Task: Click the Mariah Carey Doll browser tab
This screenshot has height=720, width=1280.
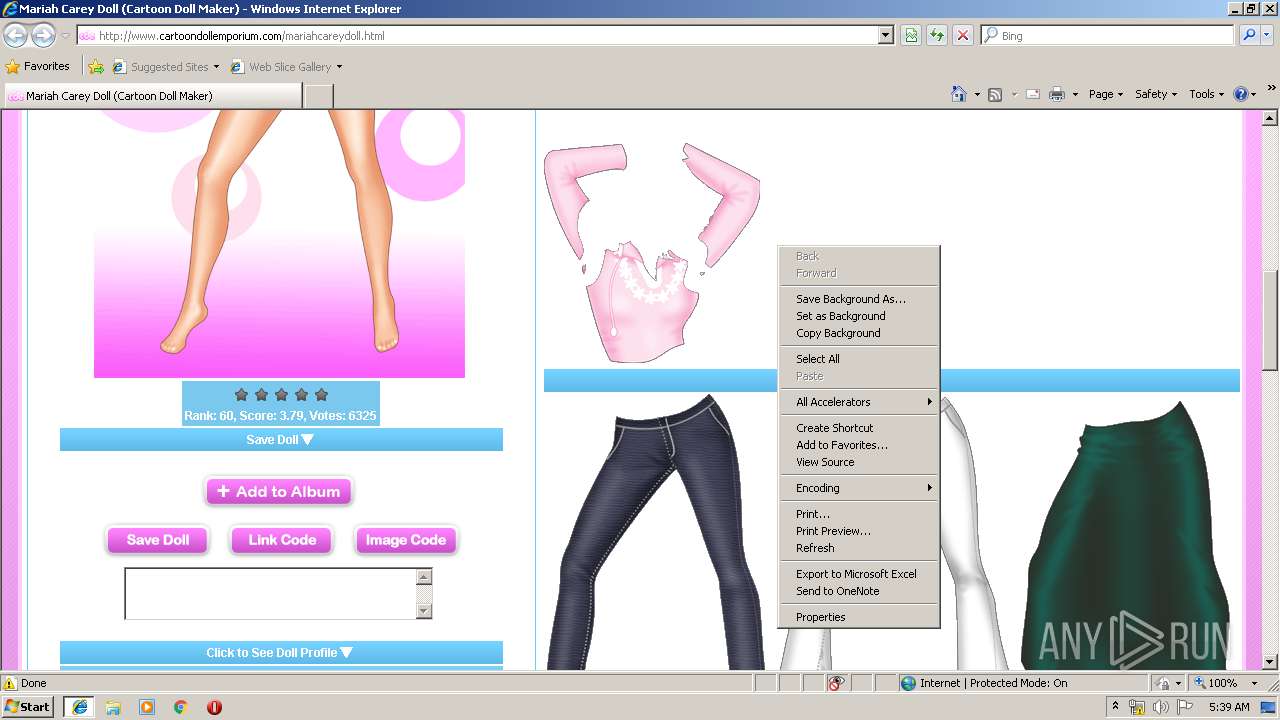Action: pos(152,96)
